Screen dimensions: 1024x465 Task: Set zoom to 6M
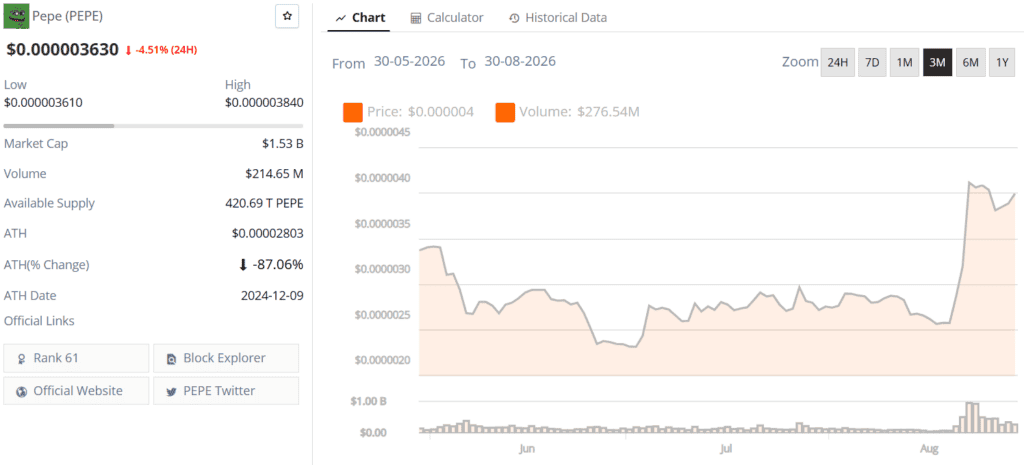(x=970, y=63)
